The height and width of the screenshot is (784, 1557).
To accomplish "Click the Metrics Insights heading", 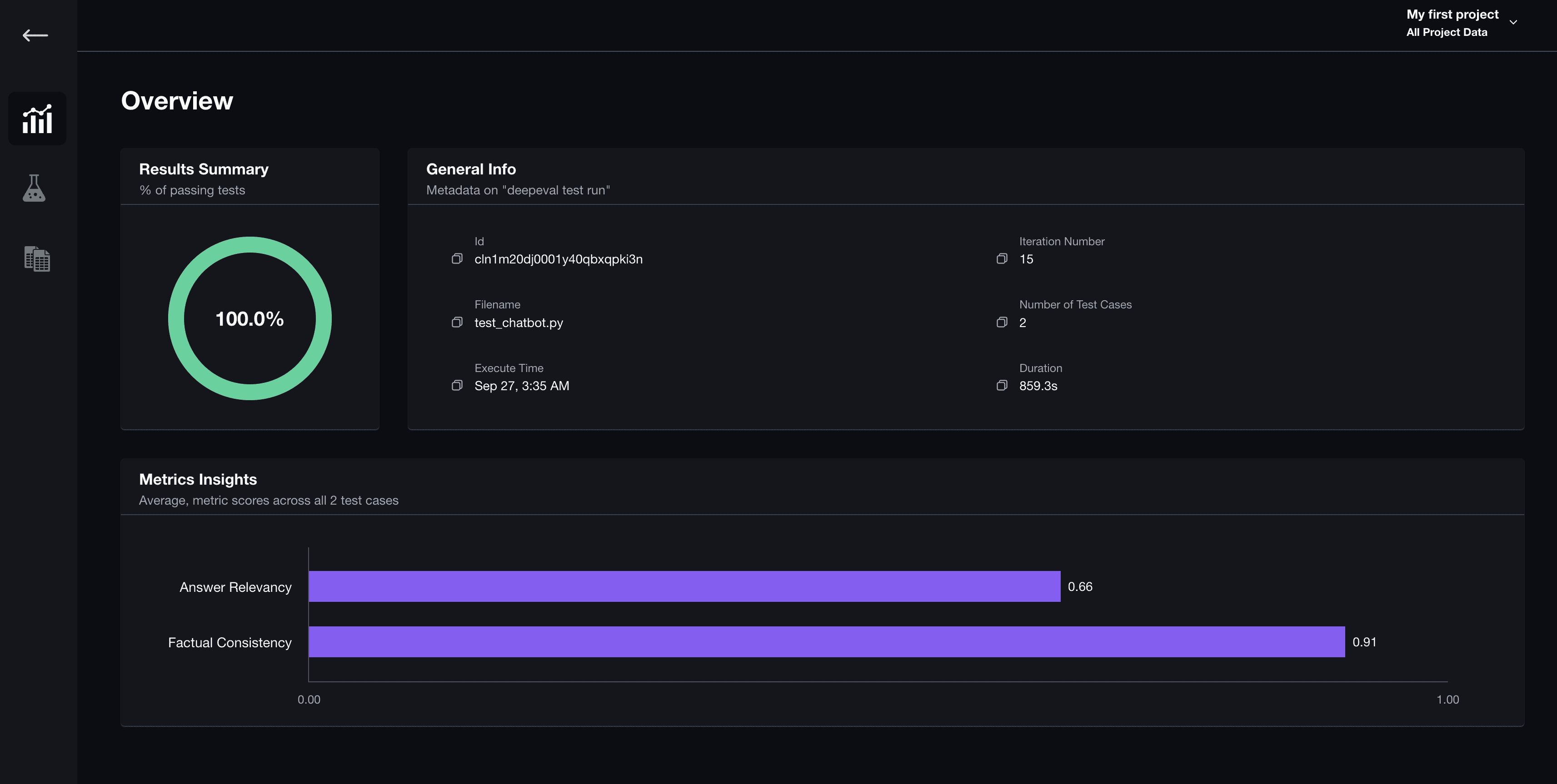I will point(198,479).
